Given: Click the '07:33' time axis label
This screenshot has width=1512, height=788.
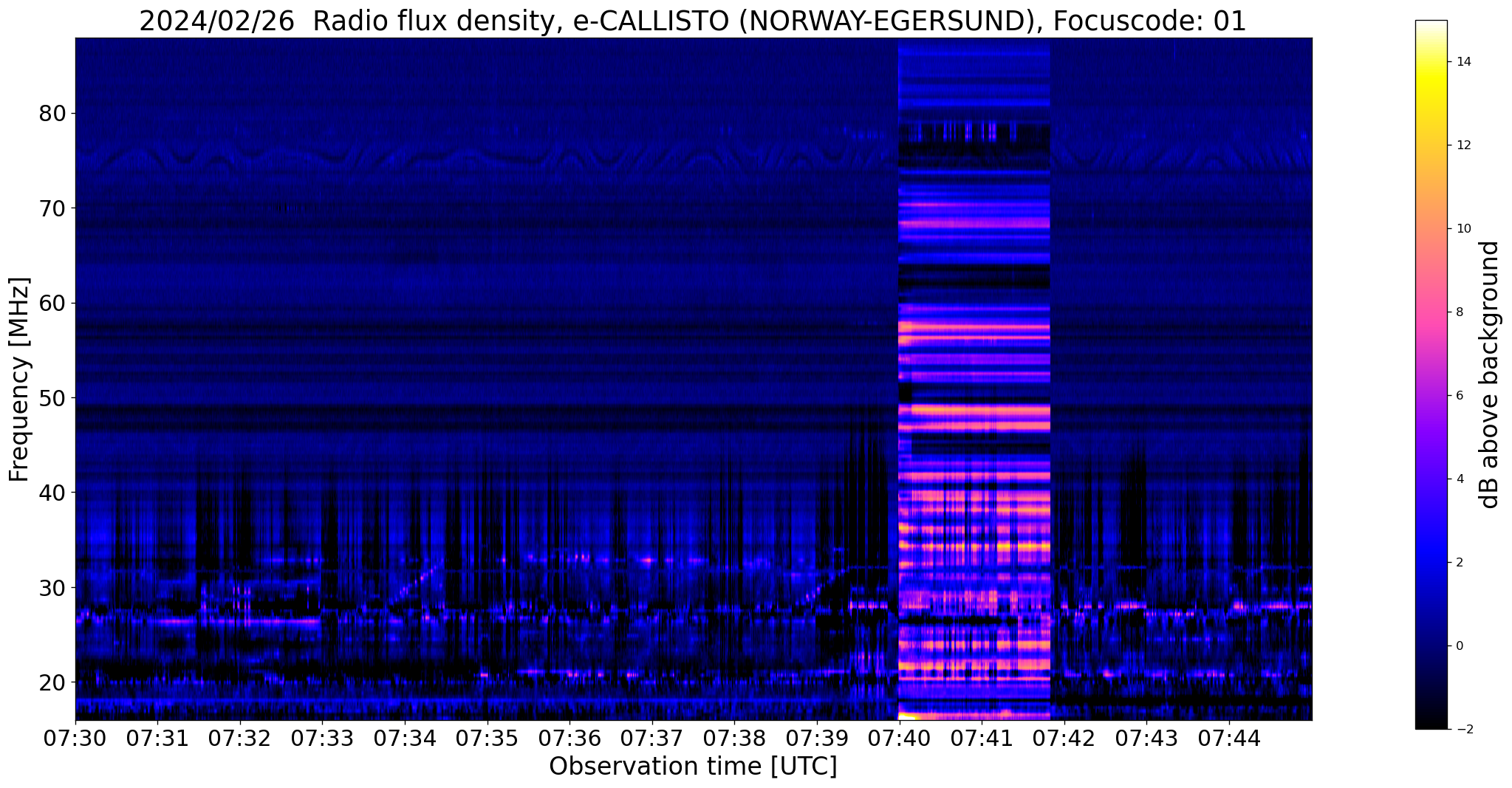Looking at the screenshot, I should point(322,739).
